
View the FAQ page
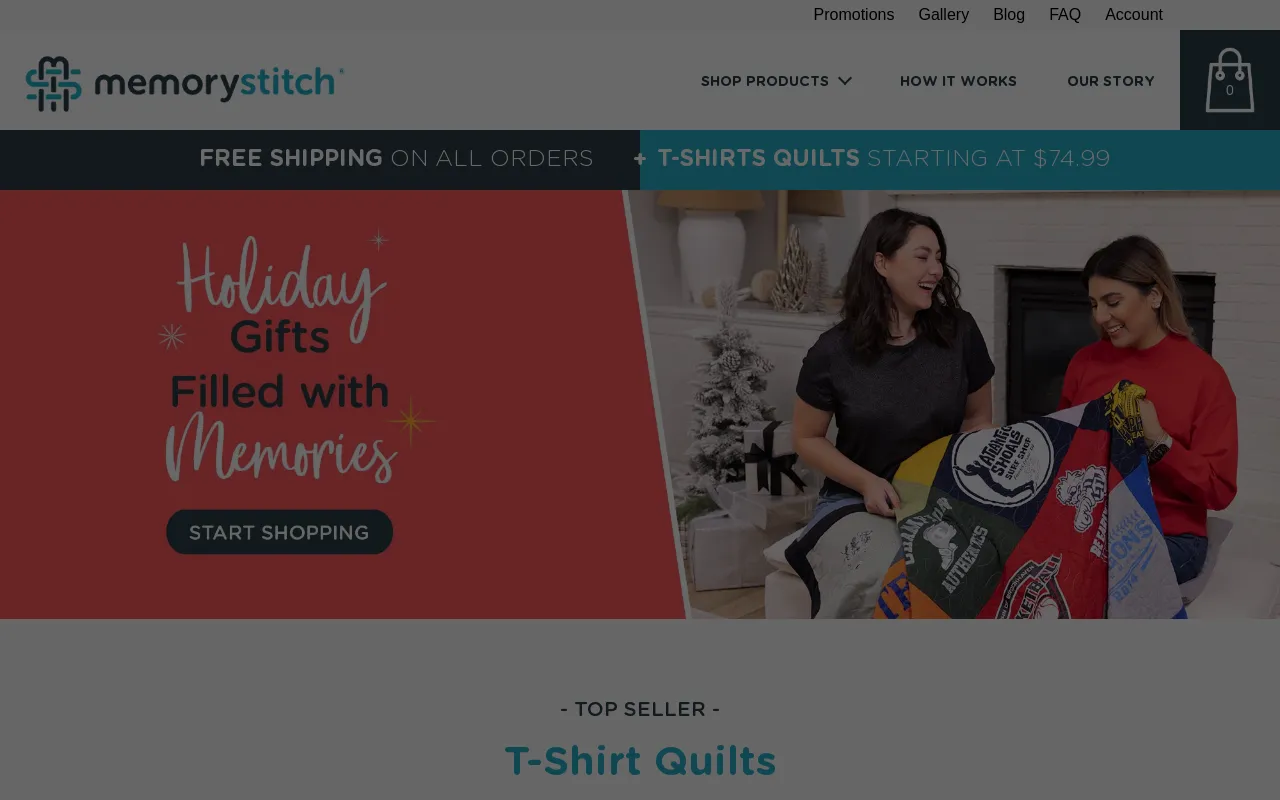tap(1065, 14)
